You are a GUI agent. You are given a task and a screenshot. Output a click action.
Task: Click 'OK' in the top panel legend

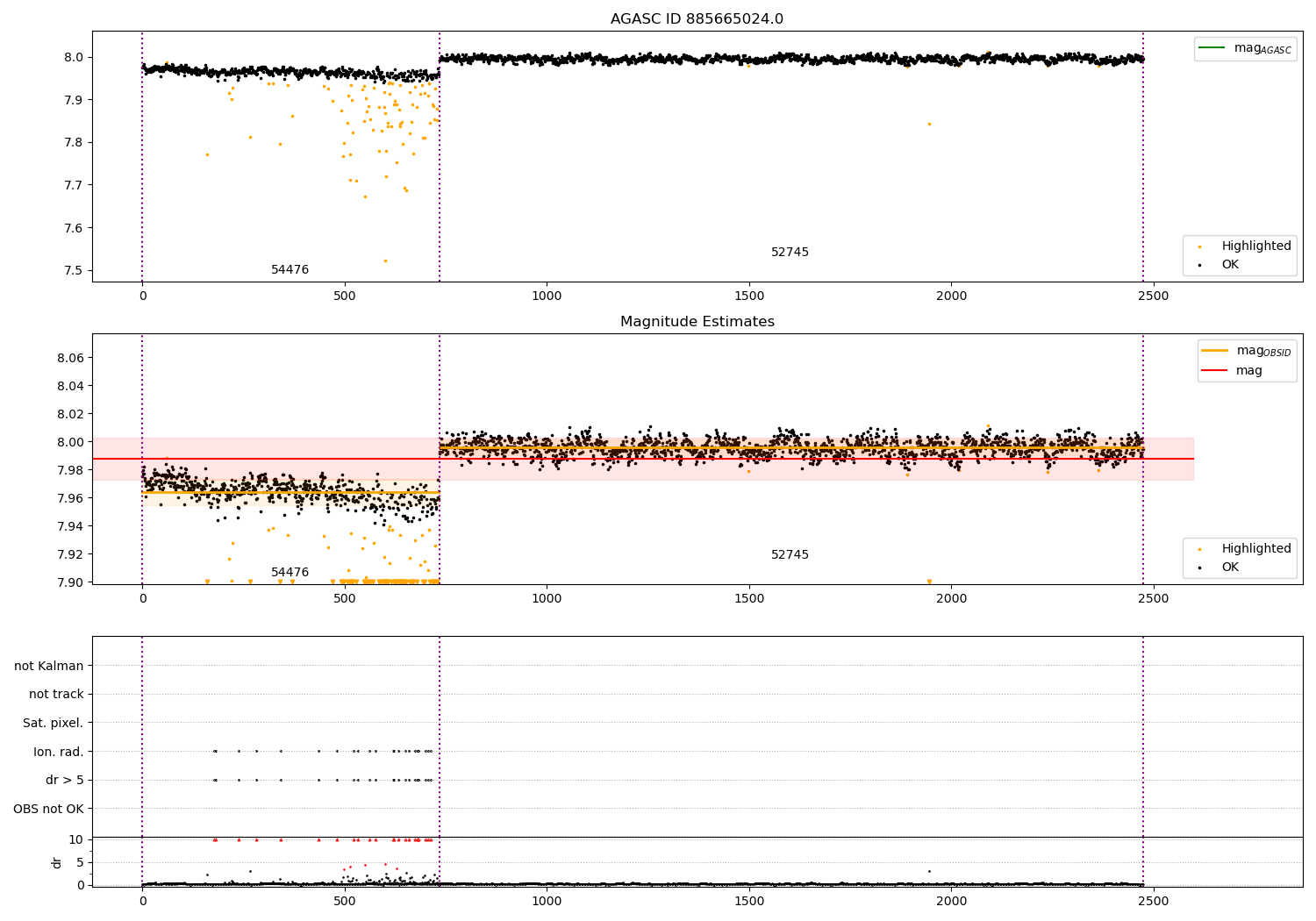pyautogui.click(x=1230, y=265)
